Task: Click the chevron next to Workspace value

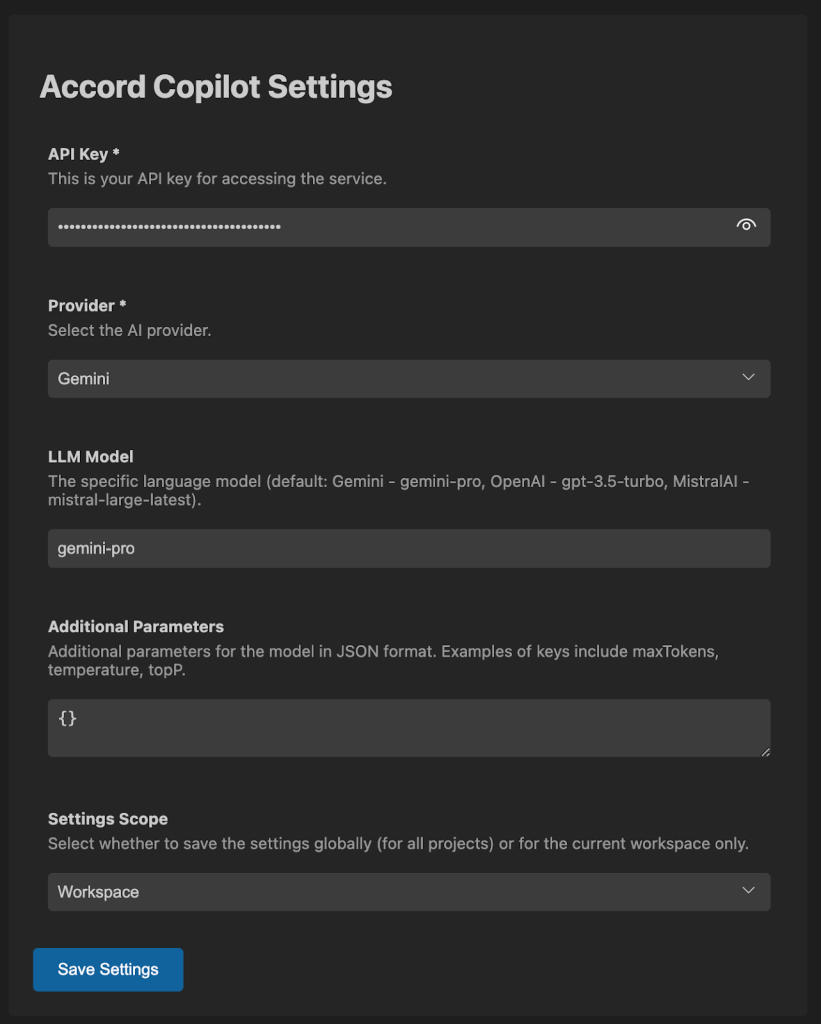Action: [x=749, y=891]
